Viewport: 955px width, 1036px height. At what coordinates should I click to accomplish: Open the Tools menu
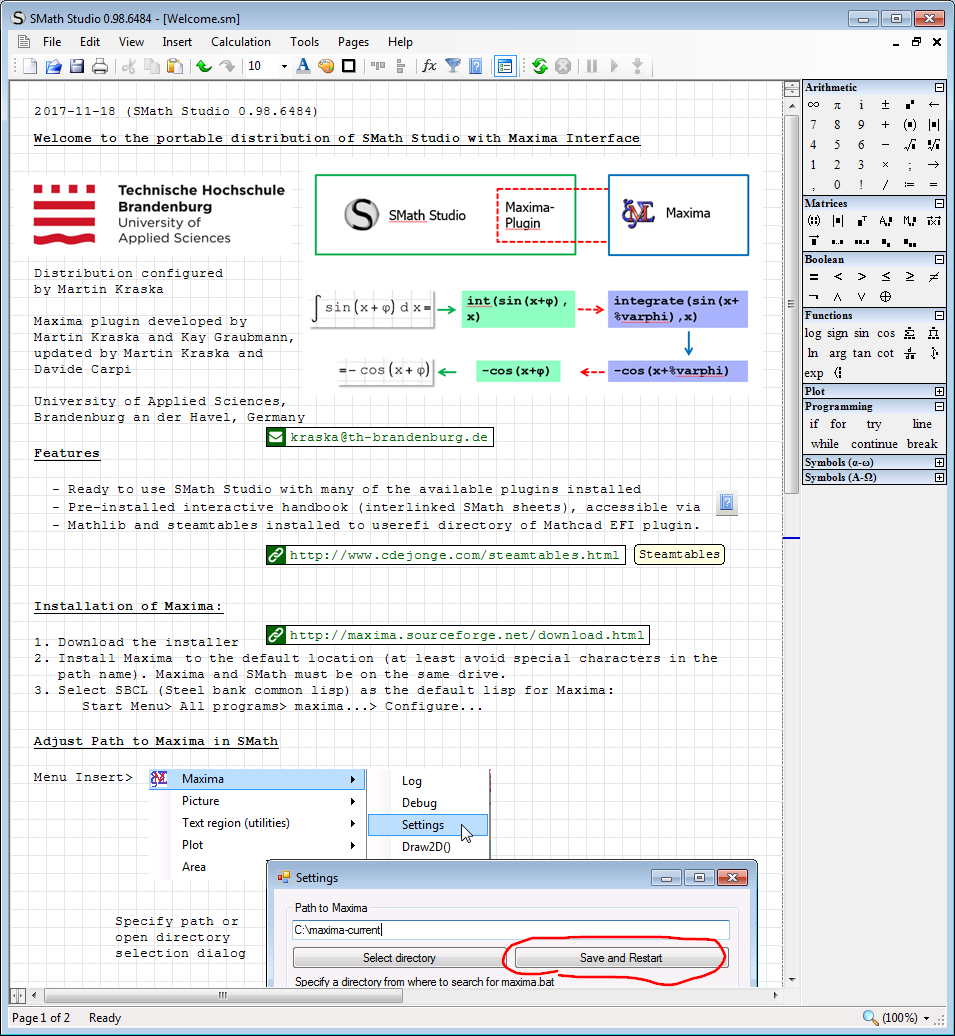click(304, 42)
